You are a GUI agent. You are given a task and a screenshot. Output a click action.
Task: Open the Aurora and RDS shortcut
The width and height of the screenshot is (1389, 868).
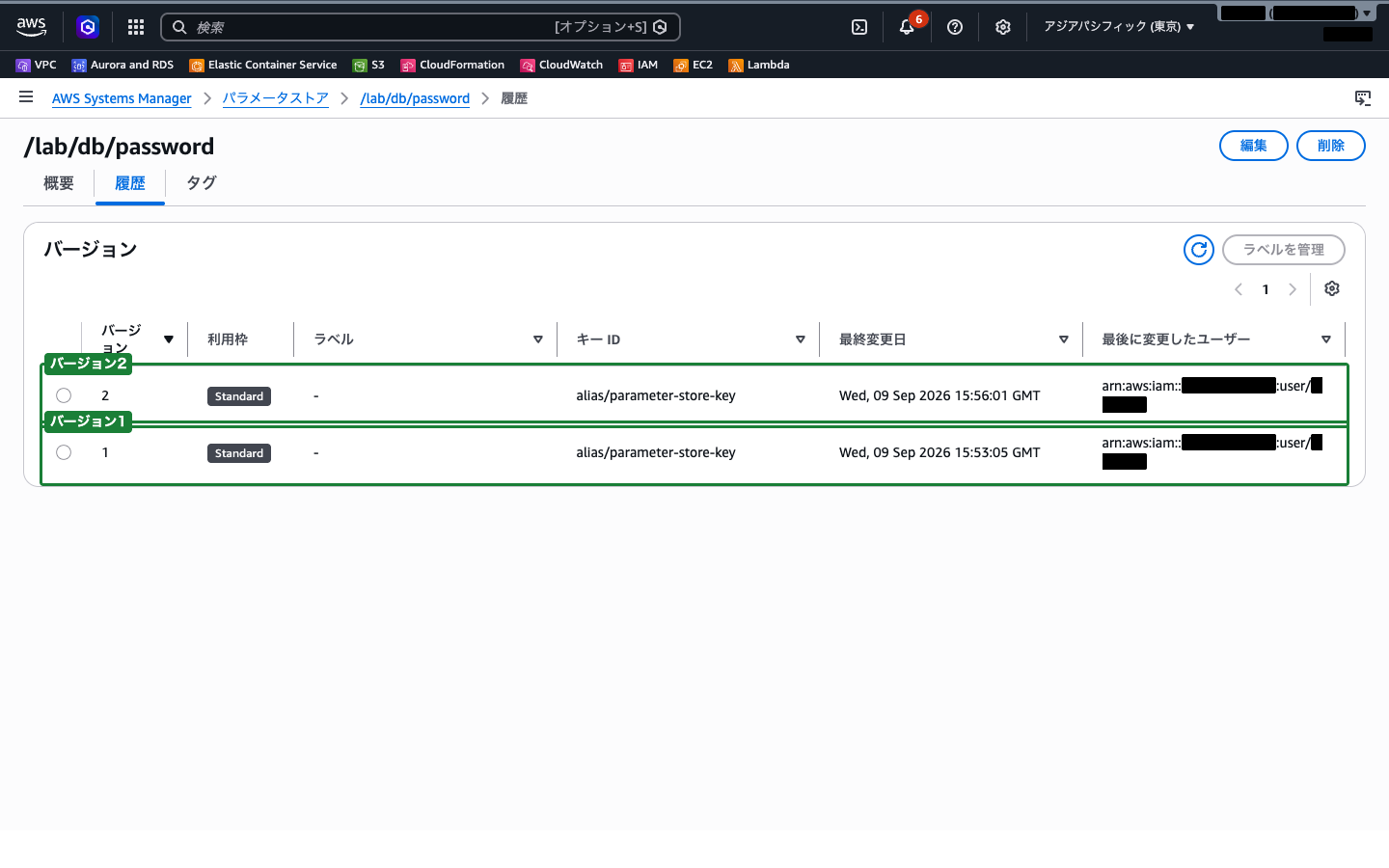click(x=123, y=65)
